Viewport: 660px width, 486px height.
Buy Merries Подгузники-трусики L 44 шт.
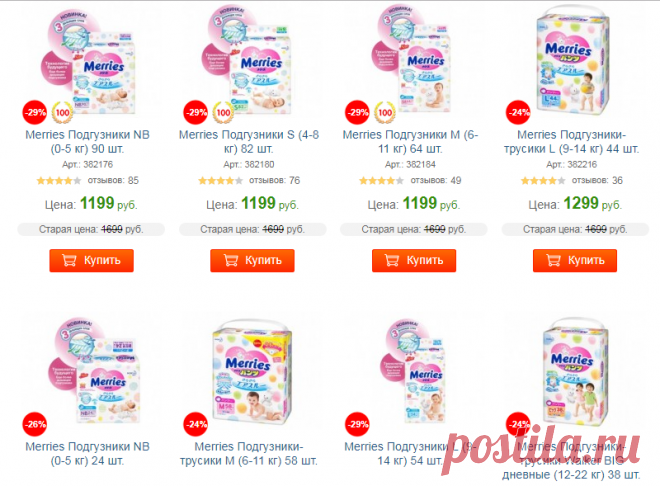pyautogui.click(x=575, y=260)
